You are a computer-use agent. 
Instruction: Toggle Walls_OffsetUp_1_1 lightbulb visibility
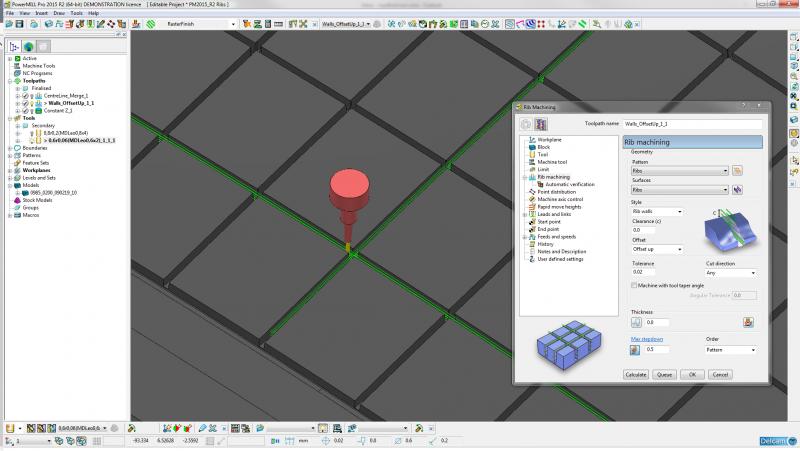coord(32,104)
